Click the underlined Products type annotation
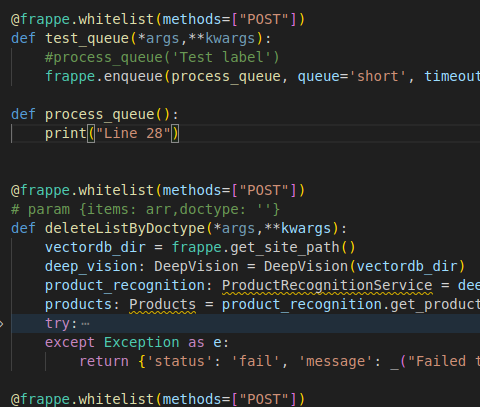 163,305
